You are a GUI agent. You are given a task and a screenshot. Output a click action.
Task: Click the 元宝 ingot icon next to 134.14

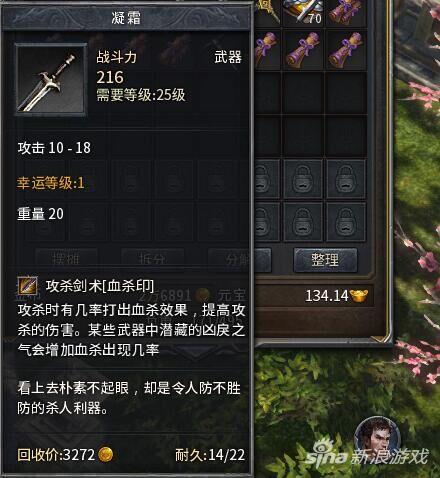[359, 296]
